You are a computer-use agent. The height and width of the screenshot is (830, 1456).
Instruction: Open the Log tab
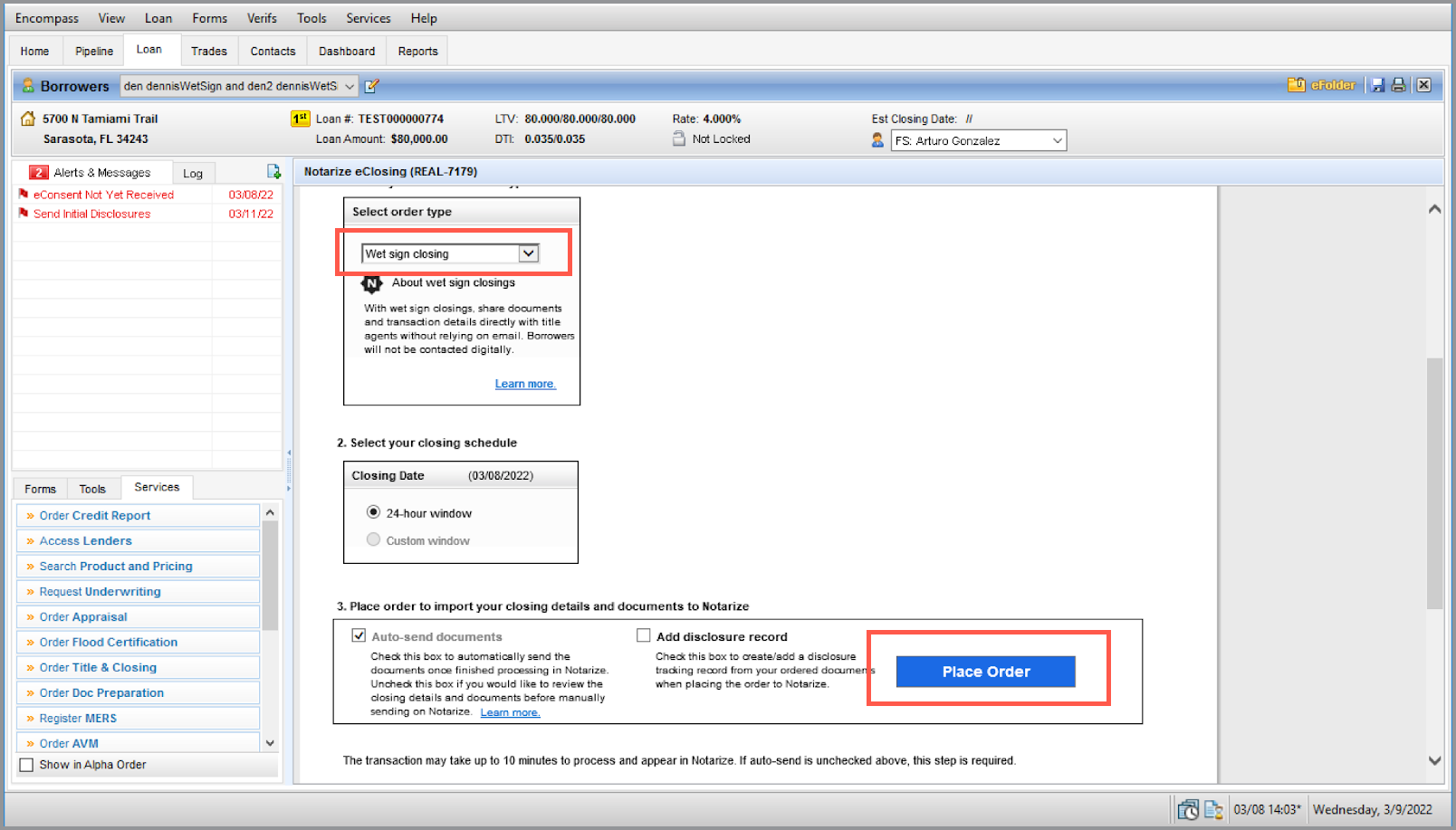coord(193,173)
